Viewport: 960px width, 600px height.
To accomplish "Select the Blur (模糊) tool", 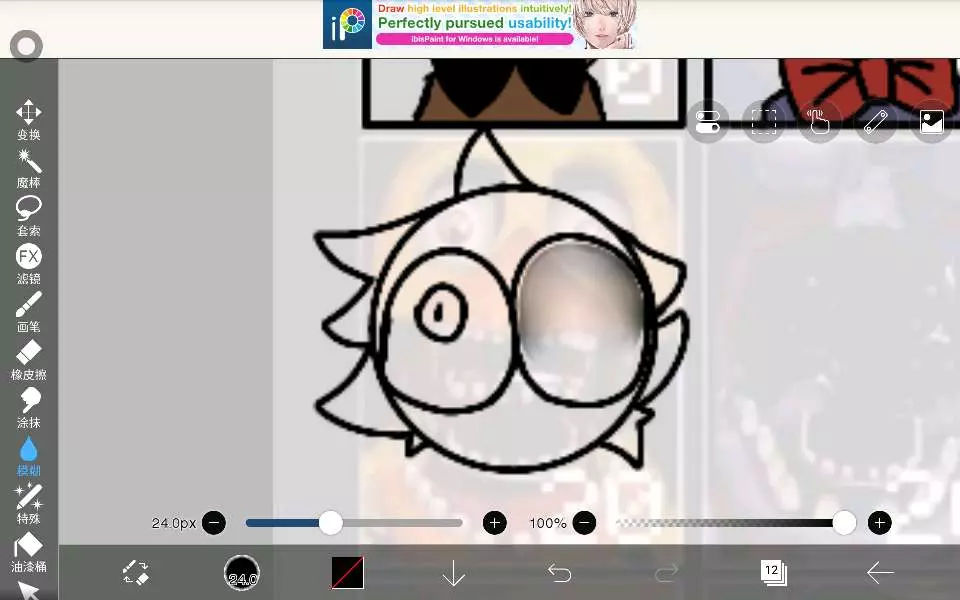I will point(28,454).
